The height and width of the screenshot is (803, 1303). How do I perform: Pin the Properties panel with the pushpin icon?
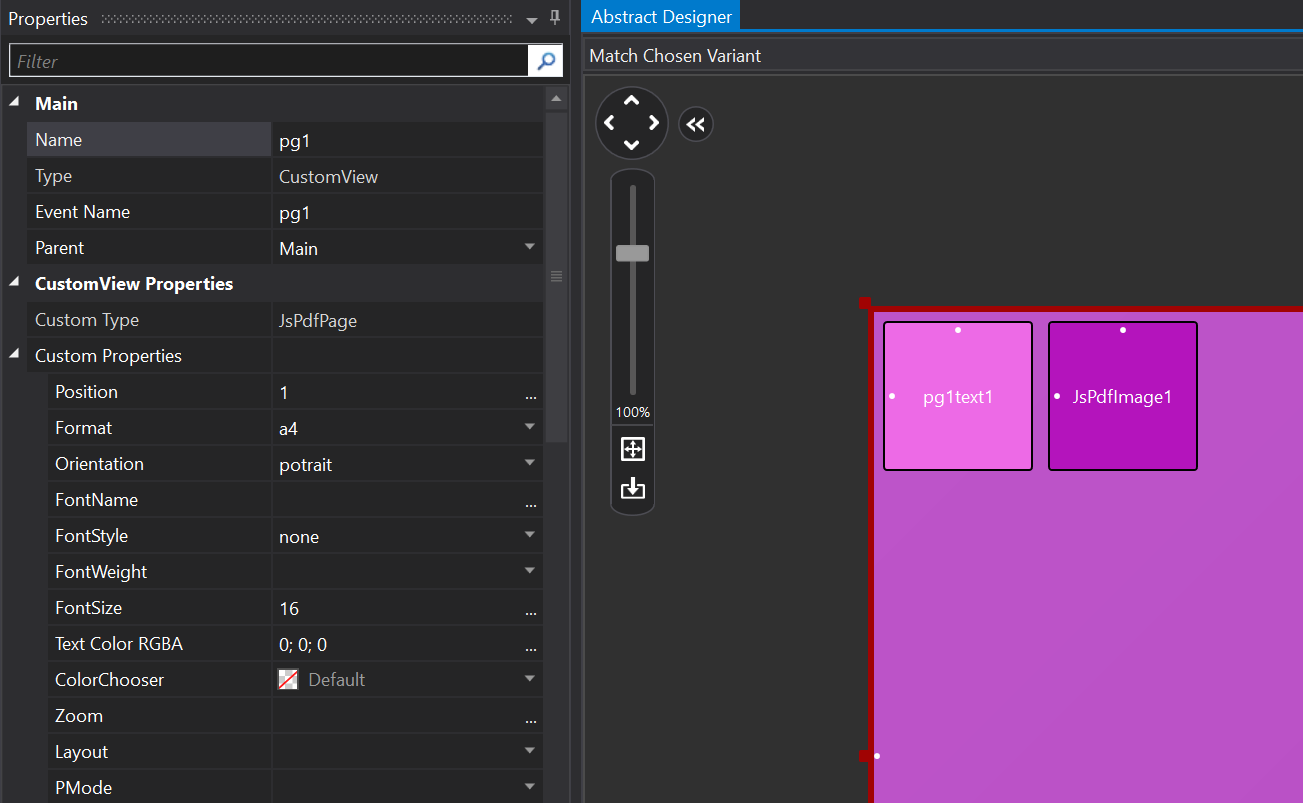555,18
